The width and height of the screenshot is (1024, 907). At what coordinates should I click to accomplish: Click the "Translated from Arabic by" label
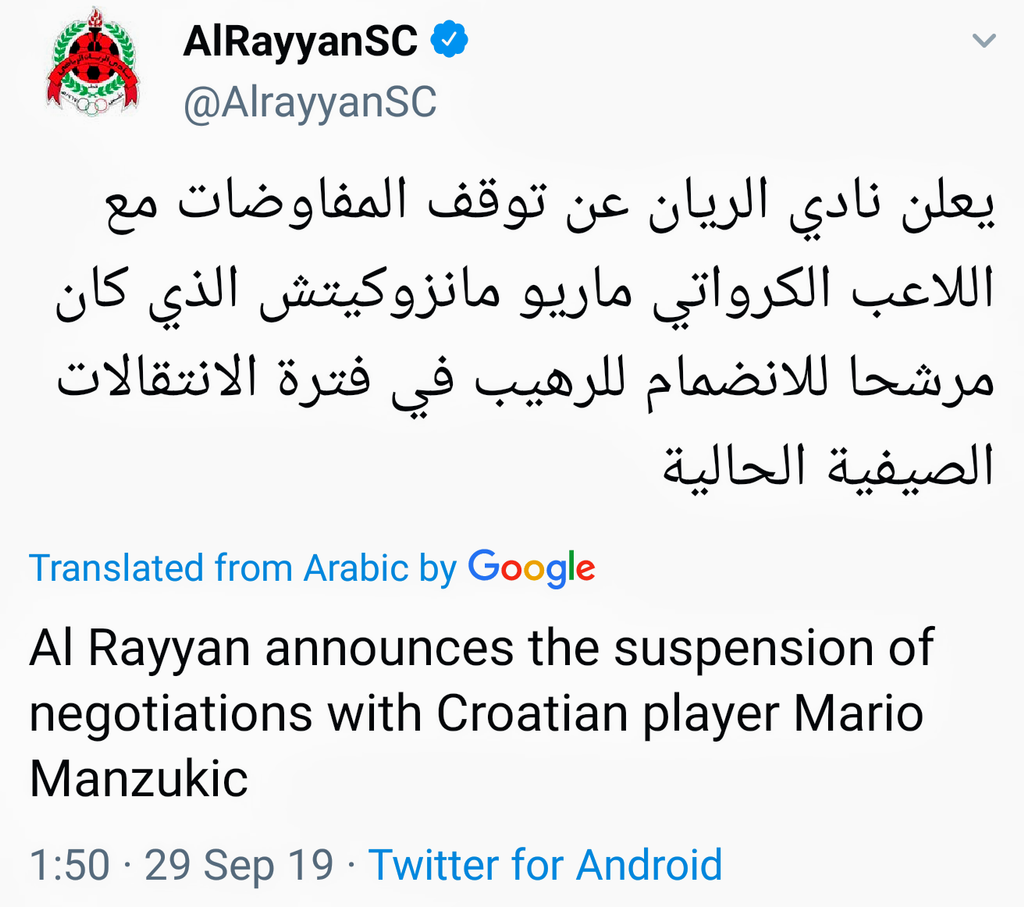click(243, 568)
